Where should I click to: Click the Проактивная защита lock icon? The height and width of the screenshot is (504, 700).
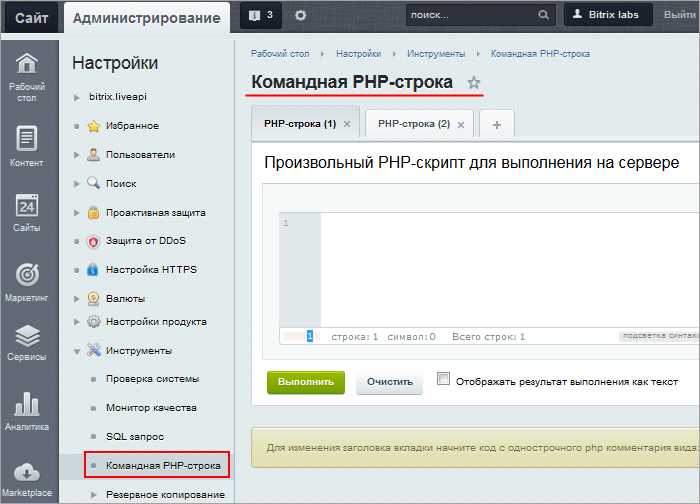click(x=93, y=212)
